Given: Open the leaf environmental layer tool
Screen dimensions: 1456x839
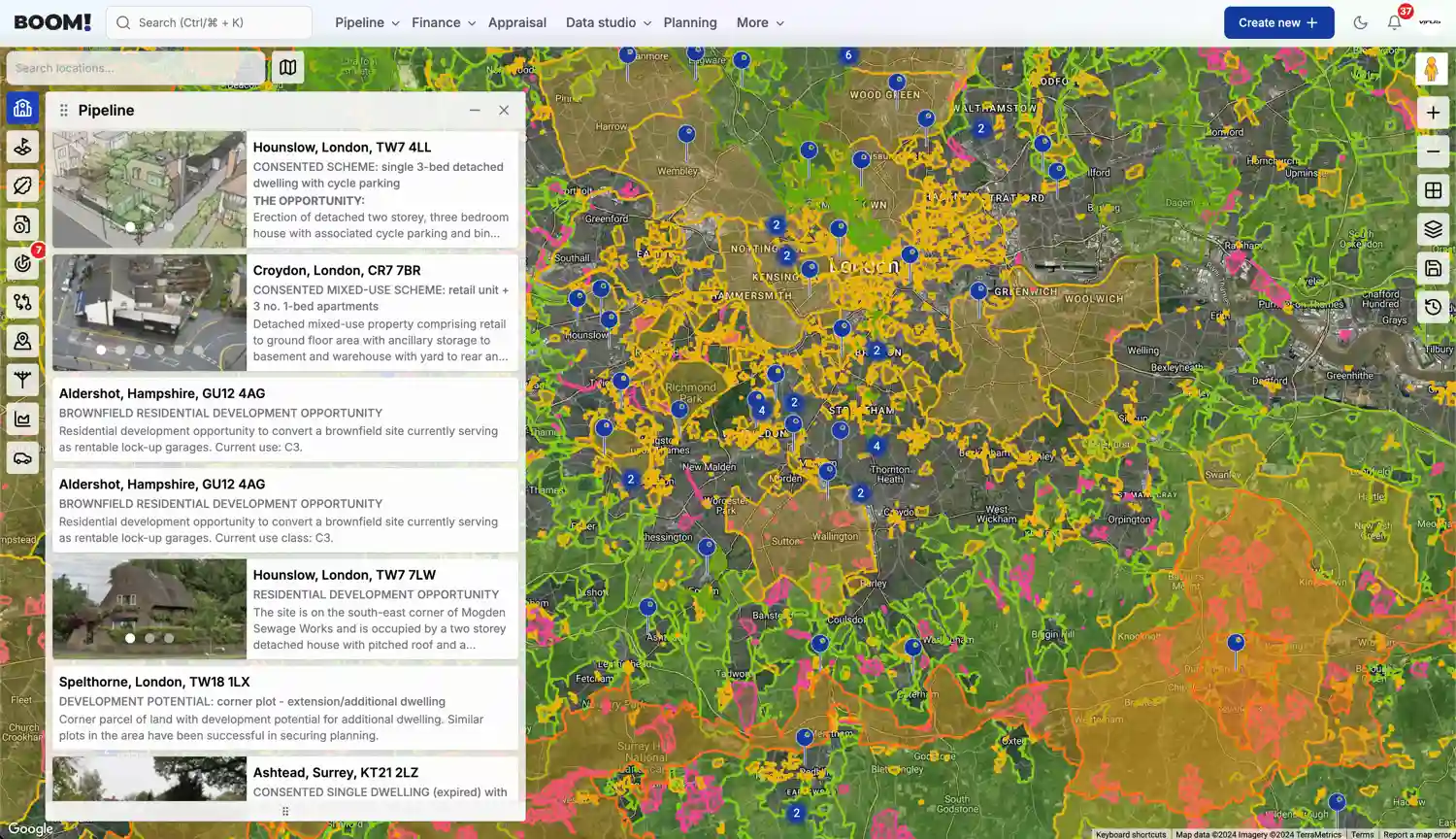Looking at the screenshot, I should (22, 185).
